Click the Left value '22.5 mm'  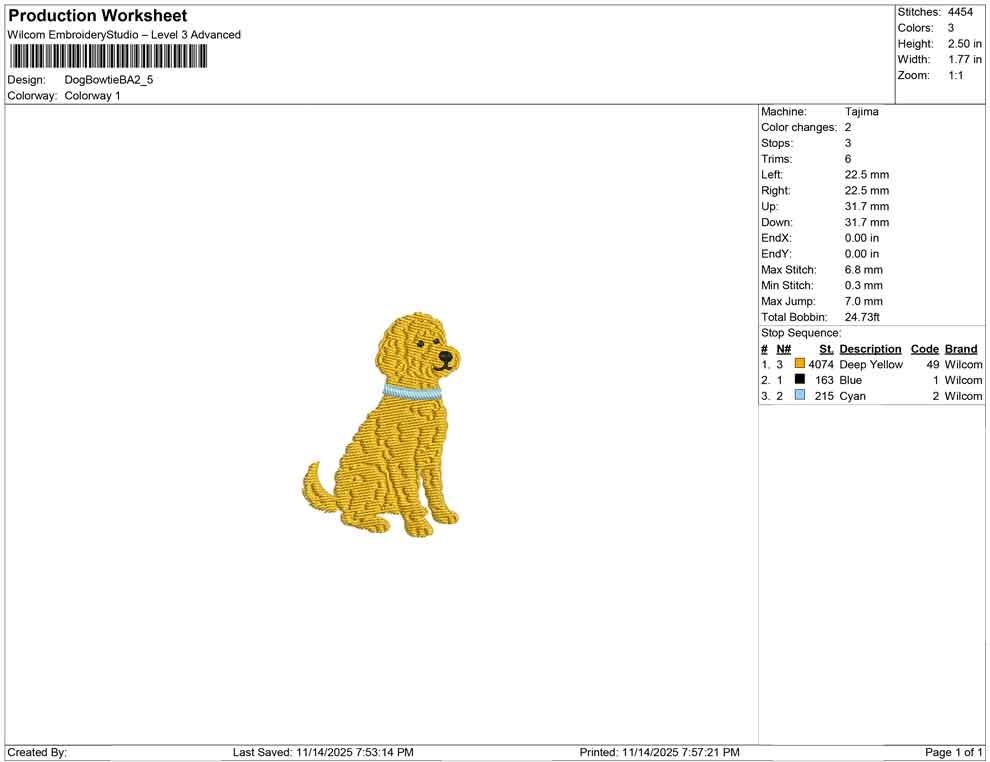867,174
